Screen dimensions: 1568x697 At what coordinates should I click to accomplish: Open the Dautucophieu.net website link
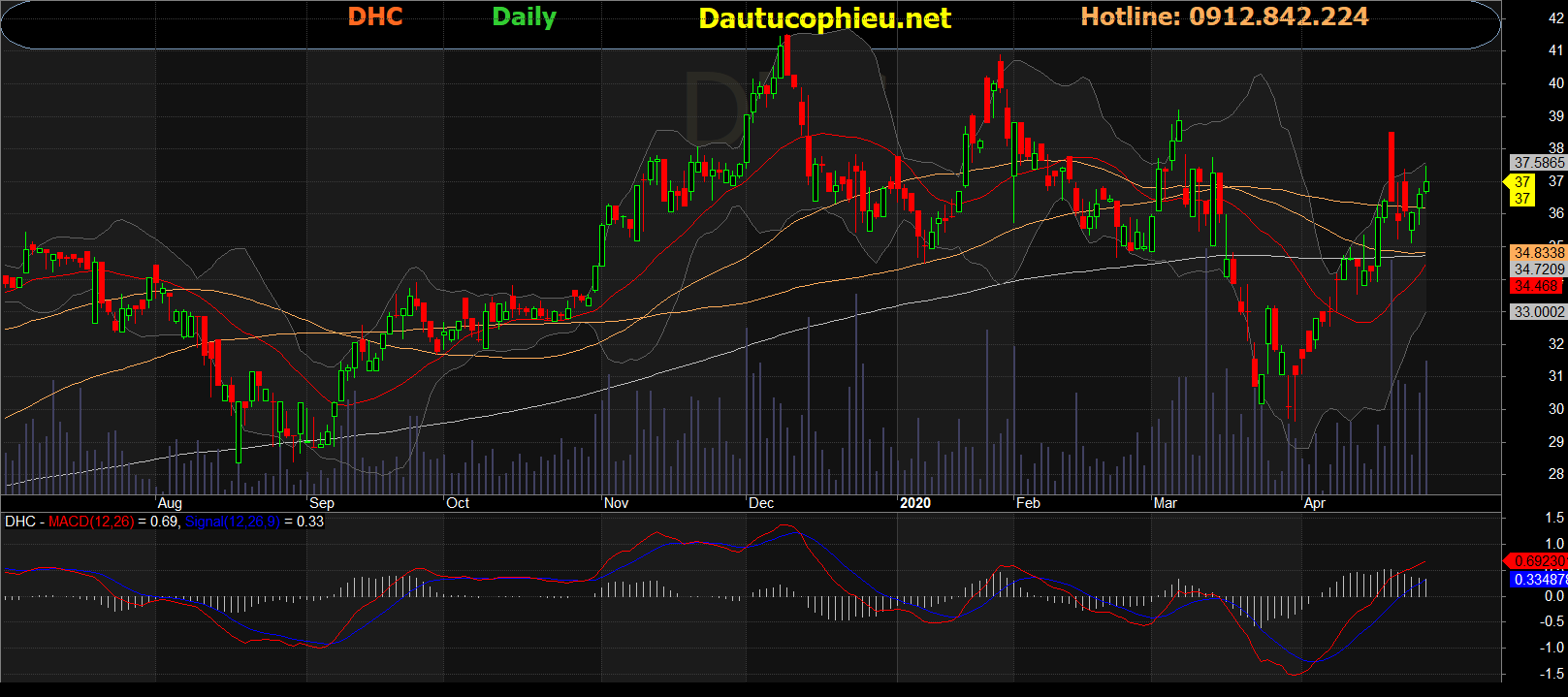[x=824, y=18]
